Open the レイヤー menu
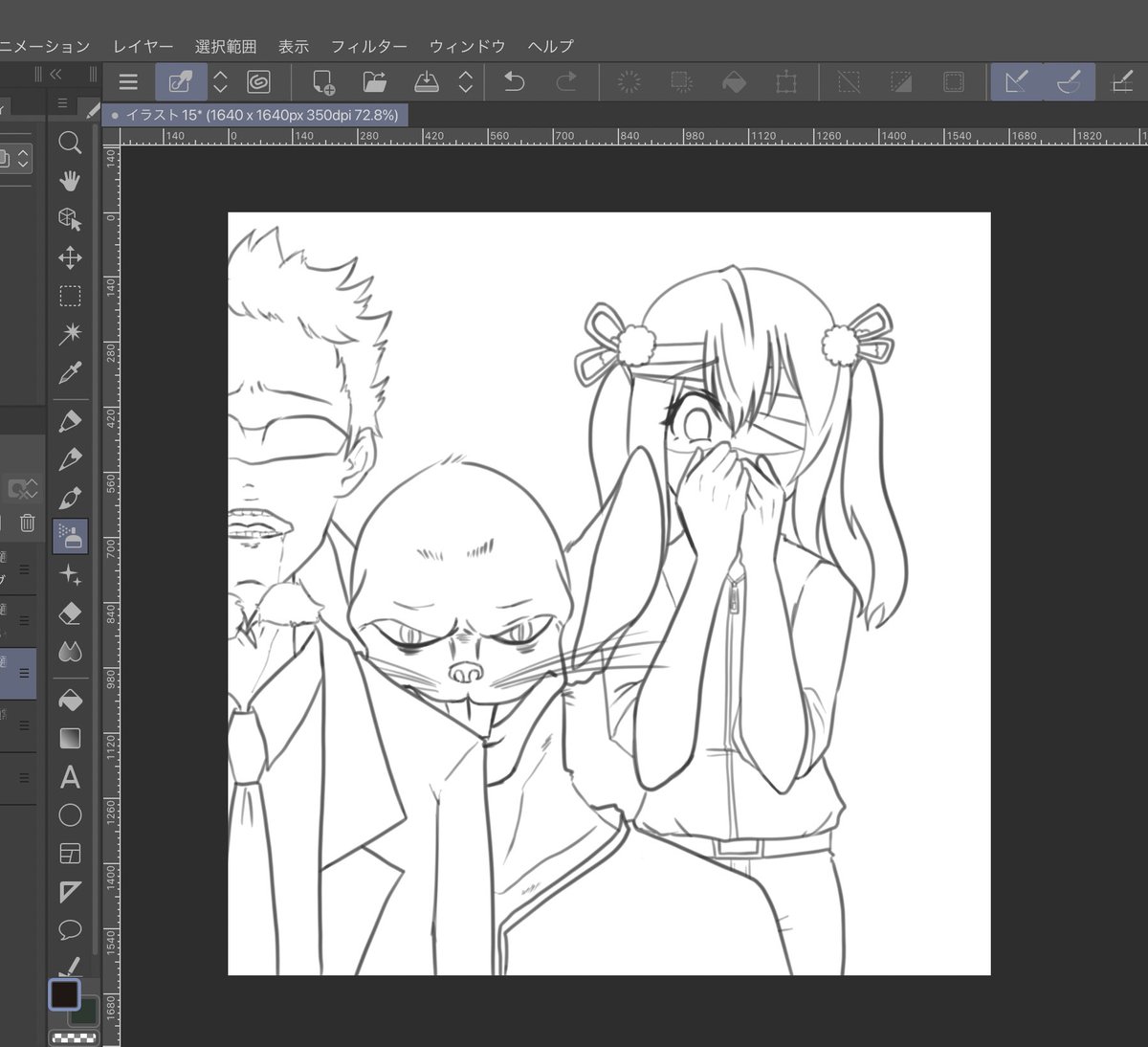The height and width of the screenshot is (1047, 1148). point(143,46)
